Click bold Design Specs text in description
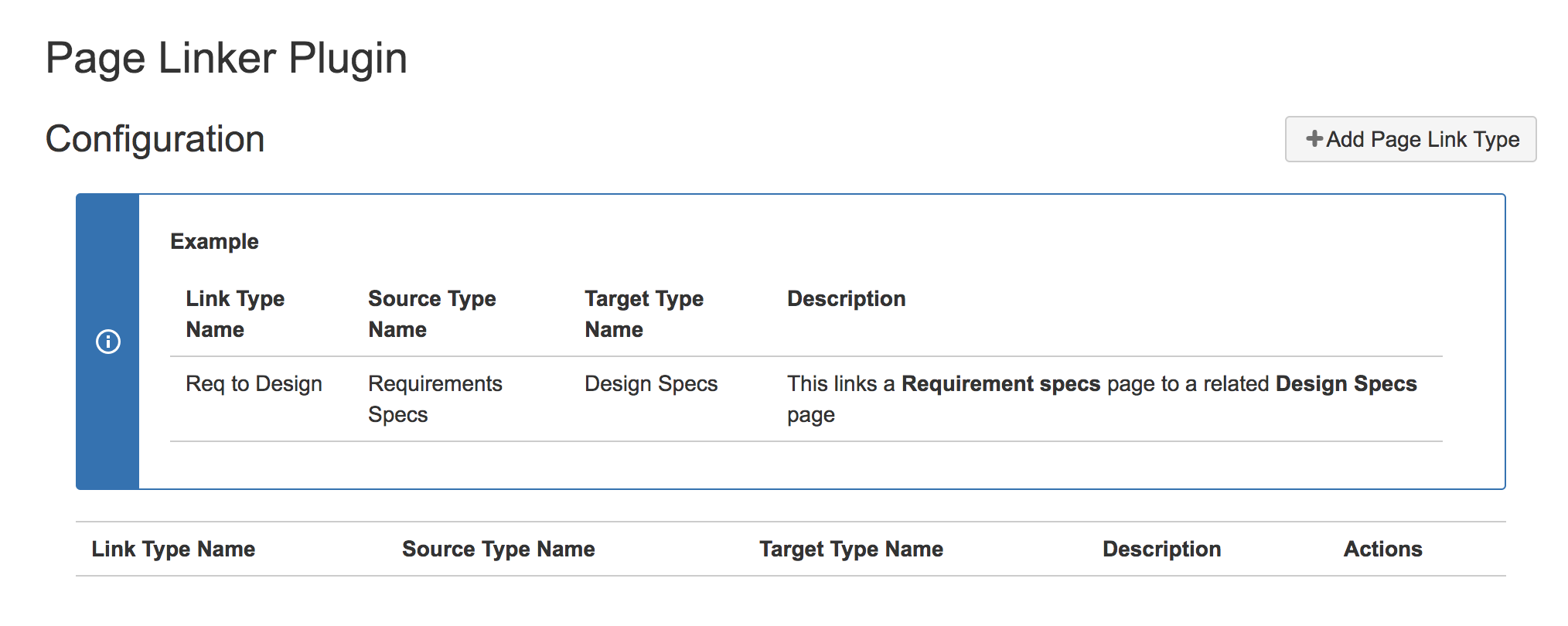Screen dimensions: 1568x626 (1345, 384)
